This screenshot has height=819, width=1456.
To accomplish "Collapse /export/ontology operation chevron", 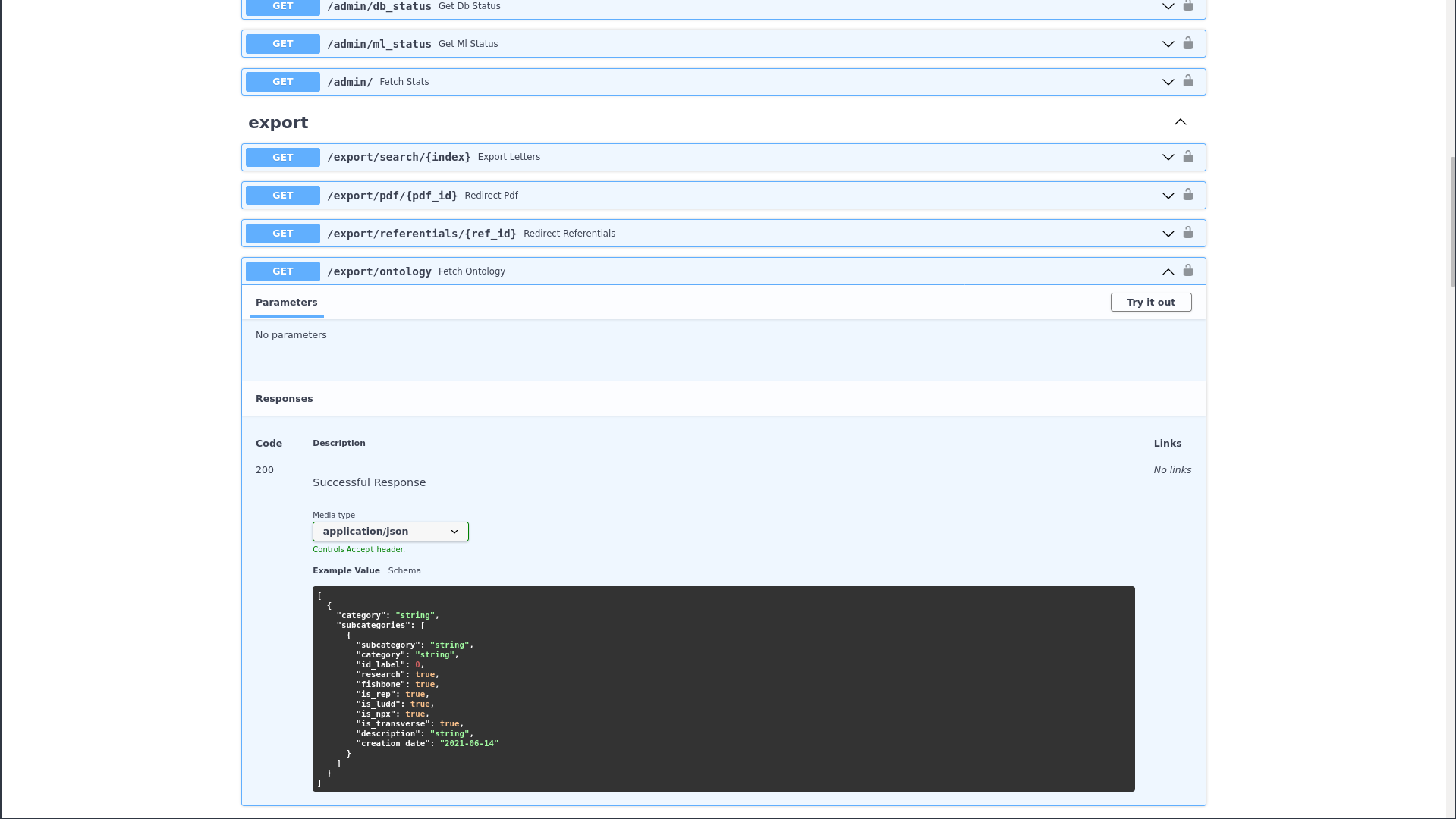I will pyautogui.click(x=1168, y=271).
